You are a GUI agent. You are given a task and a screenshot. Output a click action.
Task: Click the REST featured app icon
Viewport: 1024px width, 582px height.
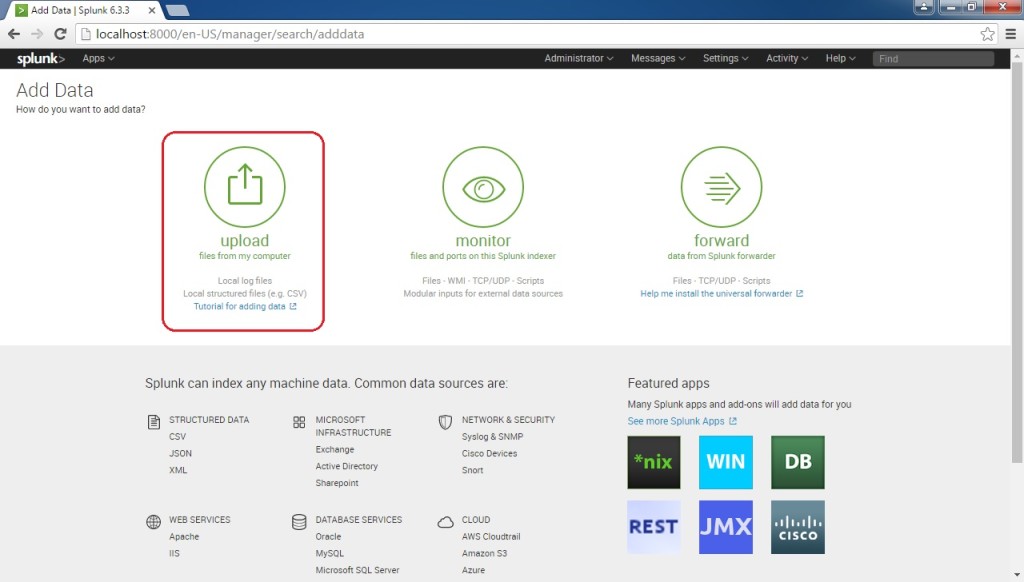(653, 527)
